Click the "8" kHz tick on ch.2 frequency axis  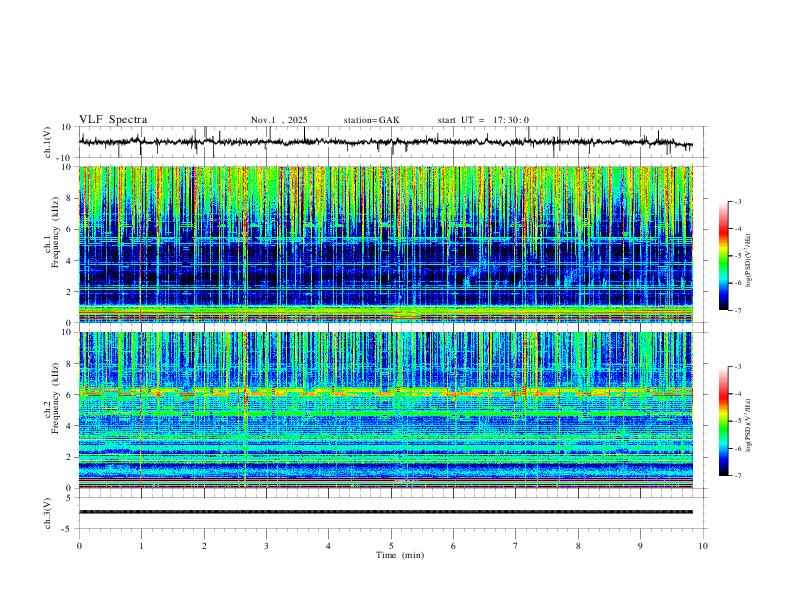[x=69, y=364]
